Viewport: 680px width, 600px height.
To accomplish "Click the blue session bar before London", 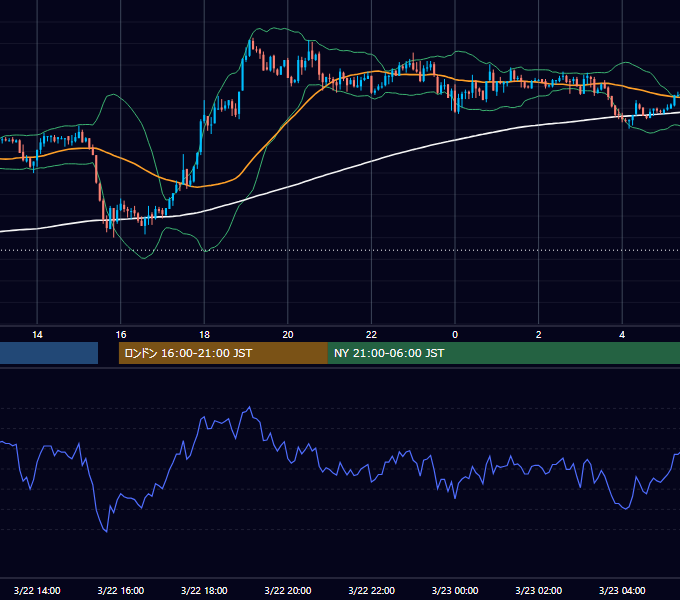I will tap(49, 353).
